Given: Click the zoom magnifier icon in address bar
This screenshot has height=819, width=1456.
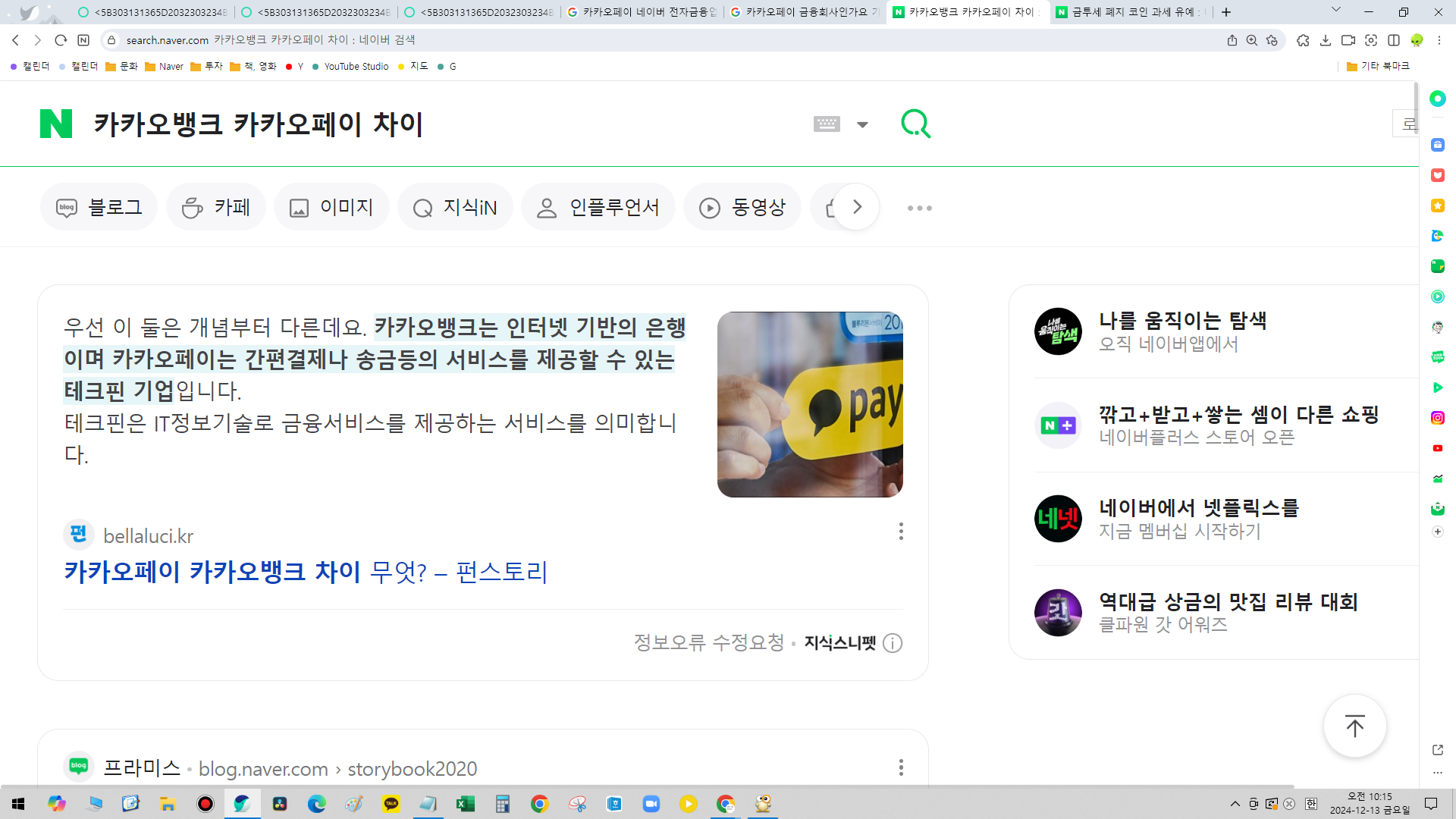Looking at the screenshot, I should click(1252, 40).
